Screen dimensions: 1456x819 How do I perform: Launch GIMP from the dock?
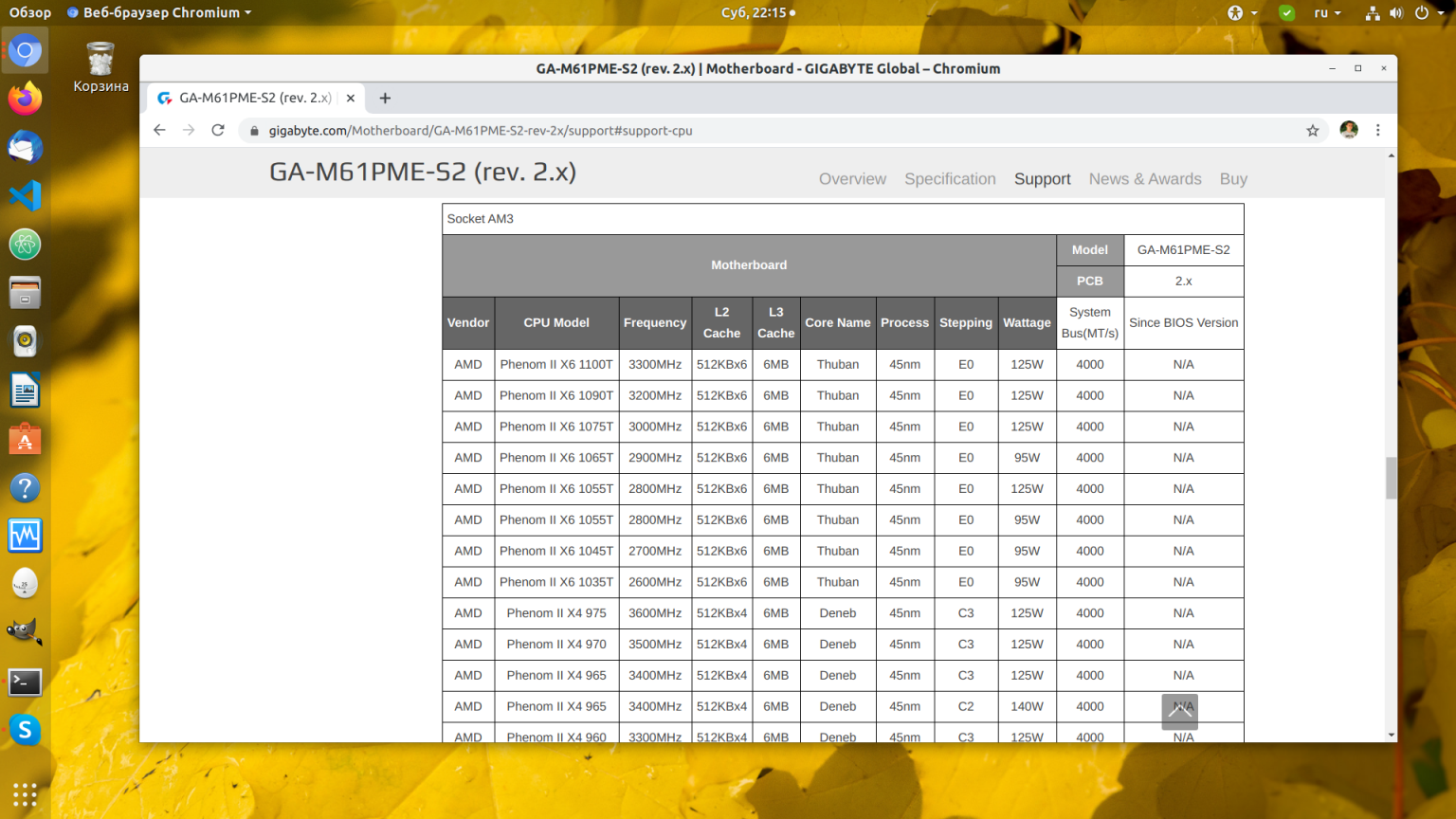pos(26,632)
